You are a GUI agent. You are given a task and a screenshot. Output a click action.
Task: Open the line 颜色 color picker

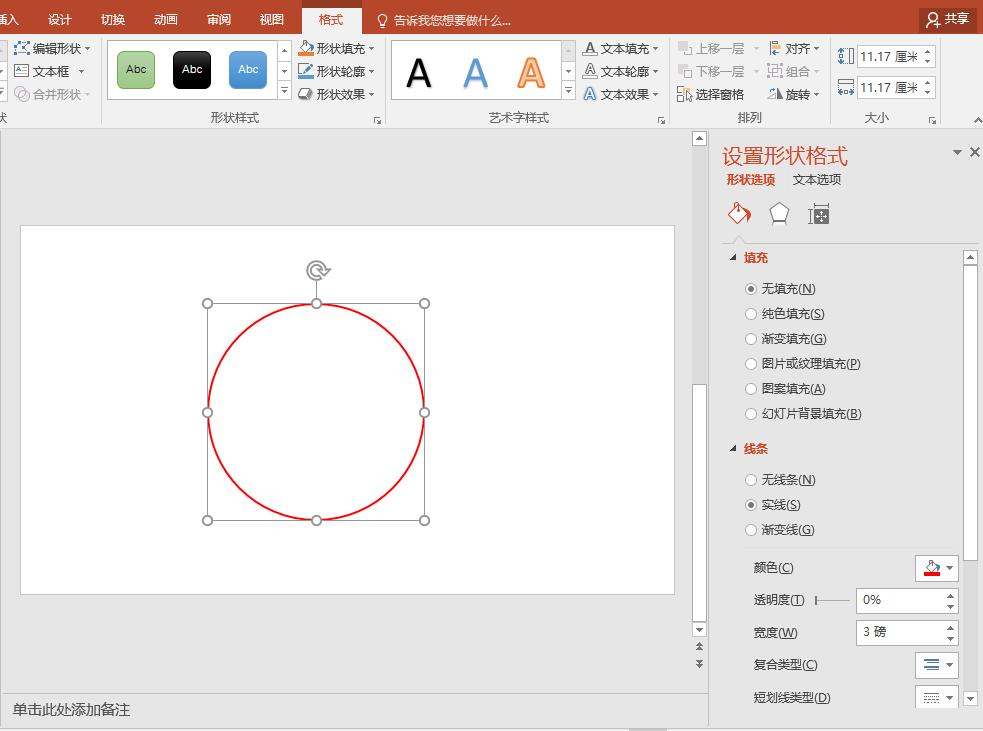[936, 568]
